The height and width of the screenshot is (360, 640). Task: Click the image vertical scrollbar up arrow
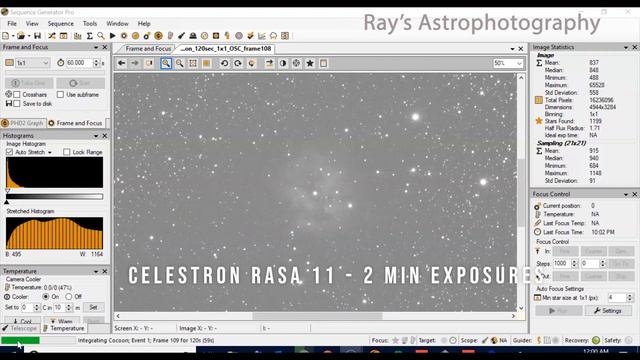[x=521, y=78]
